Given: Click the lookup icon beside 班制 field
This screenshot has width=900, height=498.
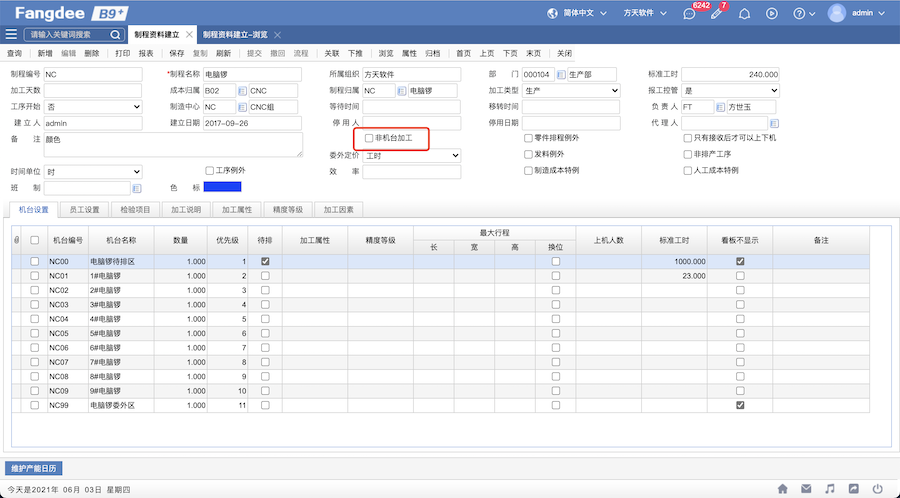Looking at the screenshot, I should [x=137, y=188].
